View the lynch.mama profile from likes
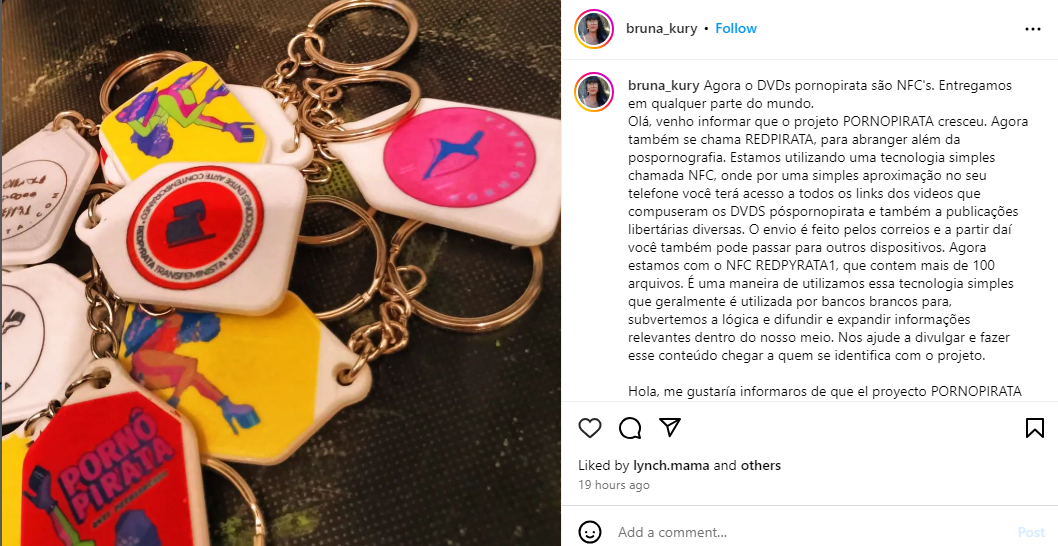This screenshot has width=1058, height=546. pyautogui.click(x=671, y=466)
